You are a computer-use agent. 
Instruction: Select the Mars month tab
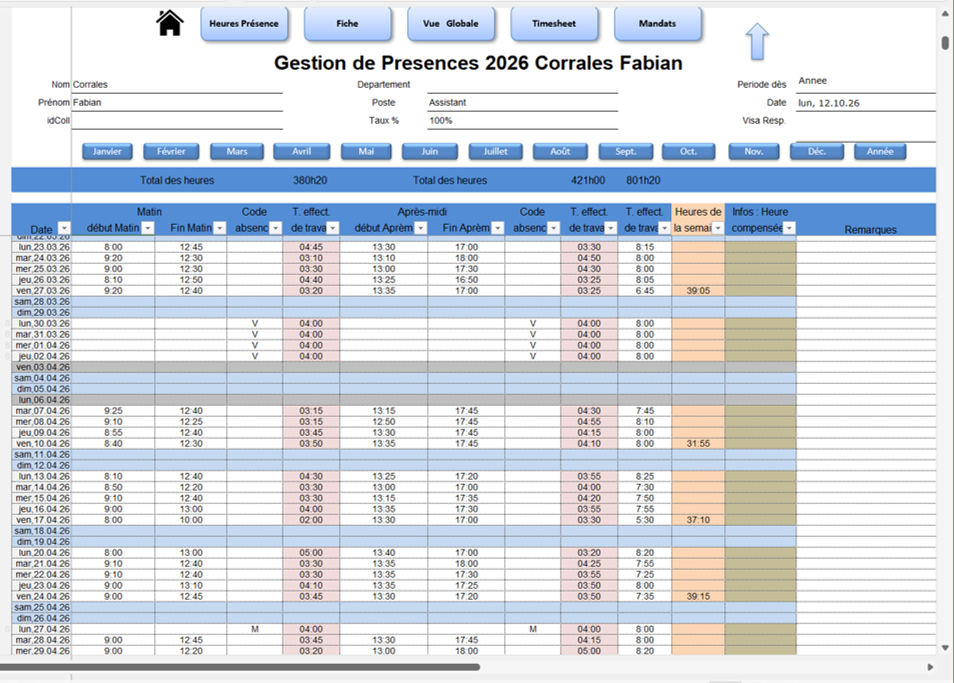(237, 151)
